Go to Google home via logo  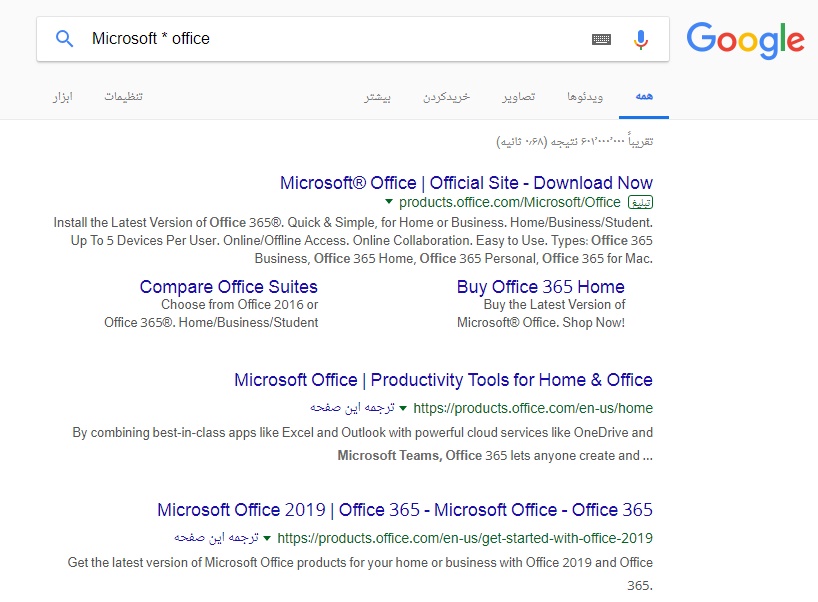pyautogui.click(x=745, y=40)
